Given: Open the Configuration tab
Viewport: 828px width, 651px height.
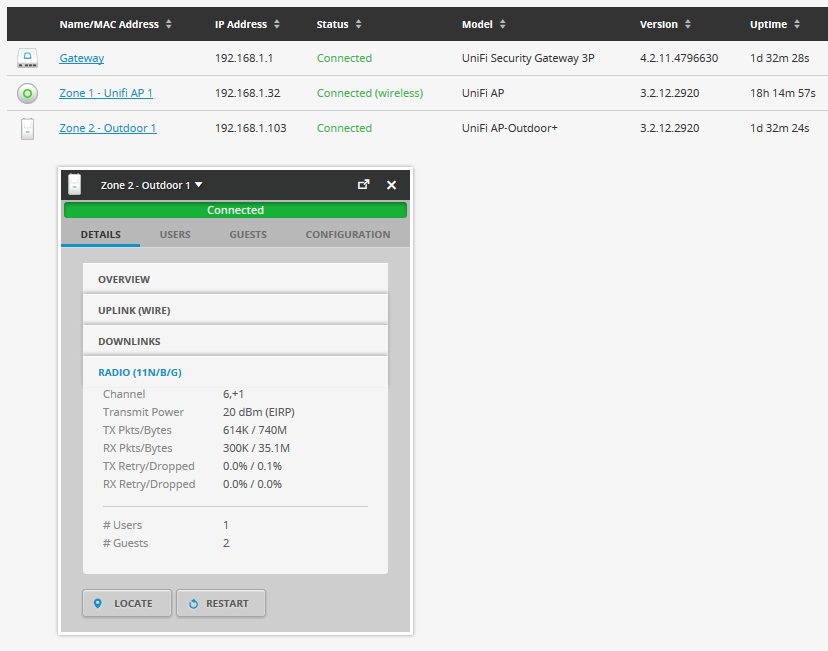Looking at the screenshot, I should click(347, 235).
